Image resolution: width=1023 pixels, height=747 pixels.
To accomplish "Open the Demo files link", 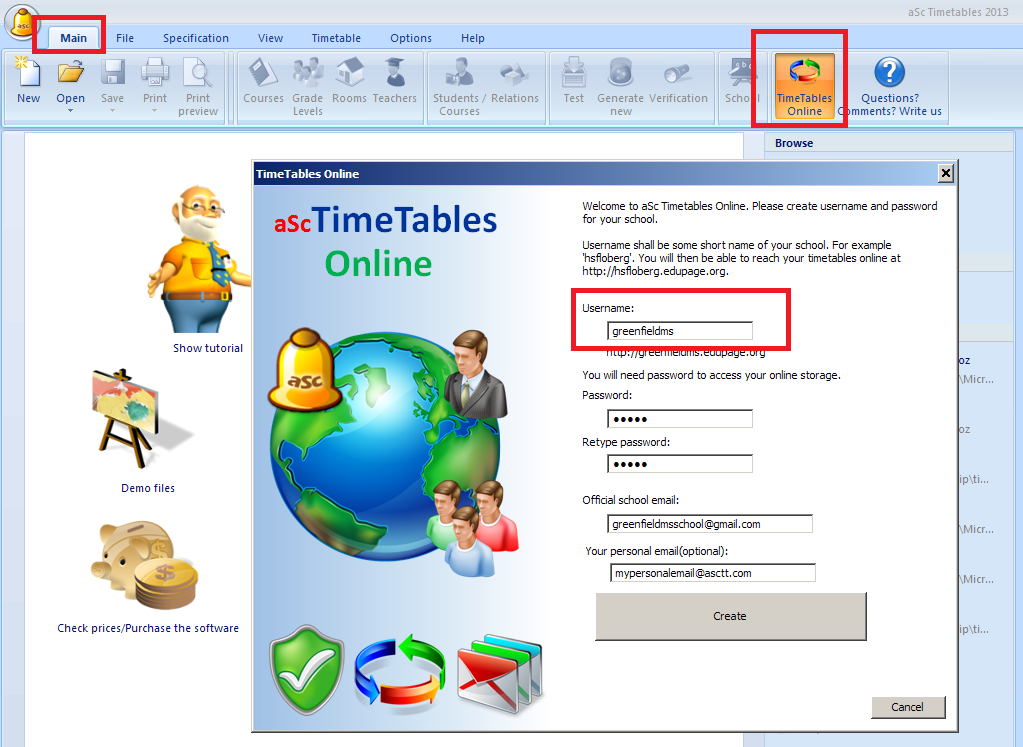I will click(x=148, y=488).
